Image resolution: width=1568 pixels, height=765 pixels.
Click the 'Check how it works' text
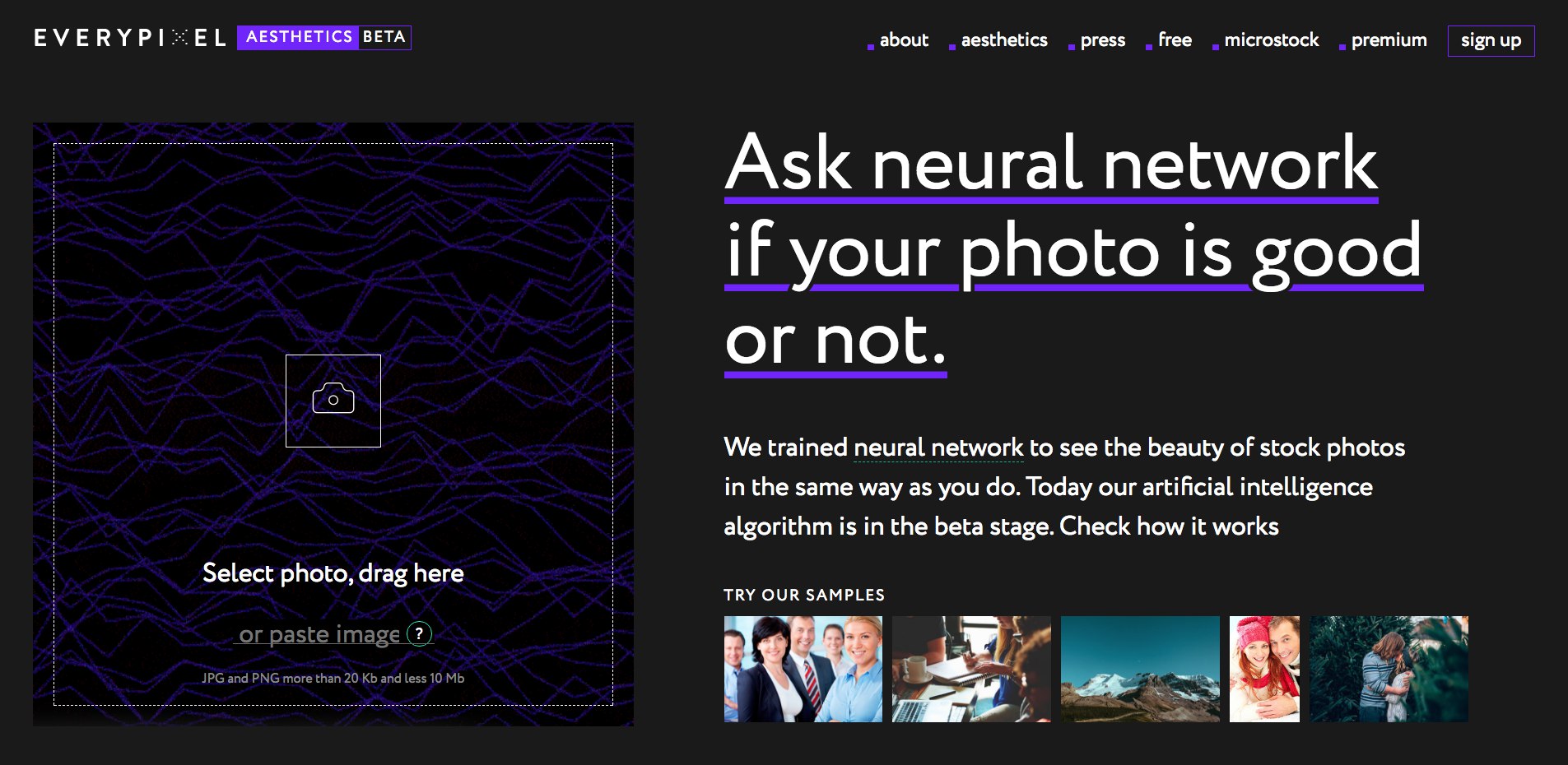point(1169,526)
